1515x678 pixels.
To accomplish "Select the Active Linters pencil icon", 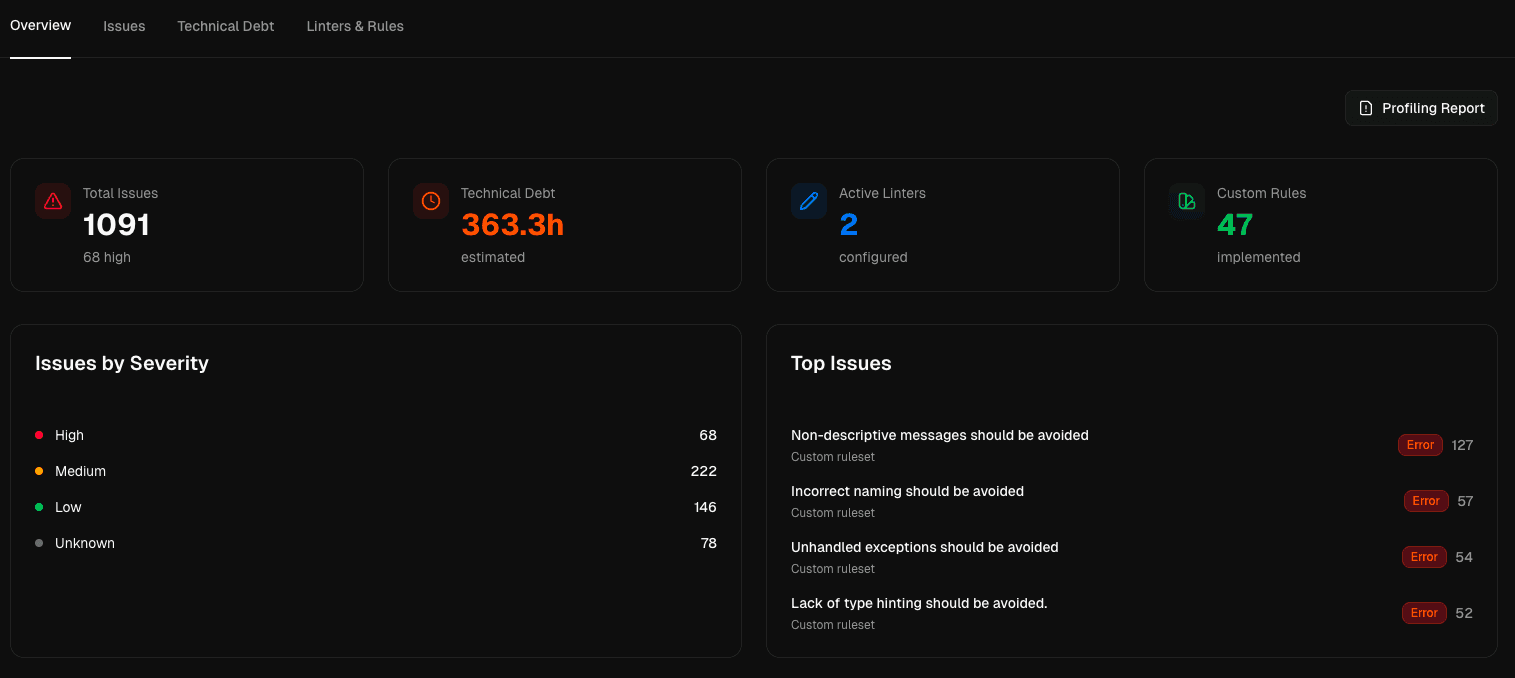I will (x=808, y=201).
